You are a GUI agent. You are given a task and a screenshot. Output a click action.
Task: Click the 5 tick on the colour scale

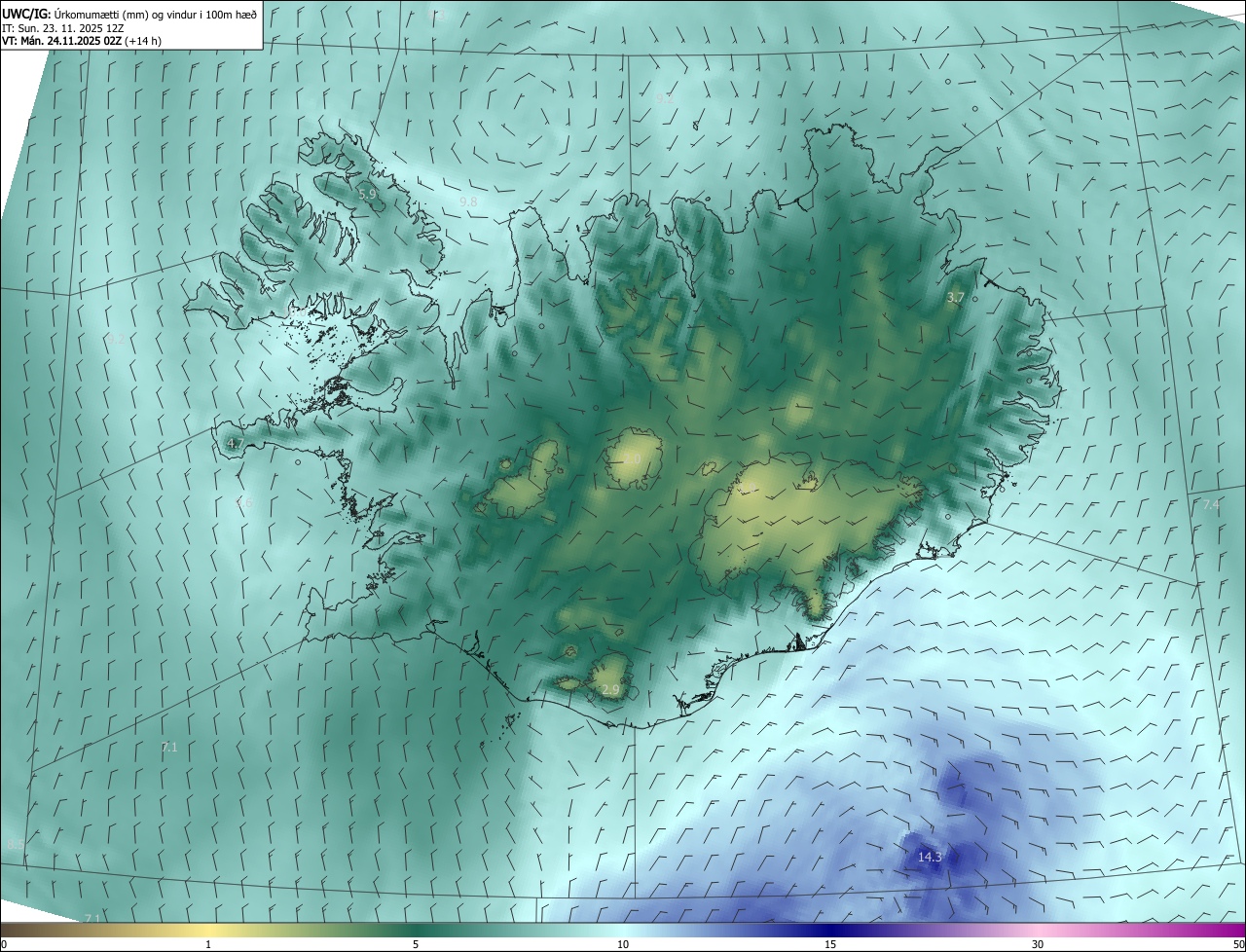coord(416,945)
